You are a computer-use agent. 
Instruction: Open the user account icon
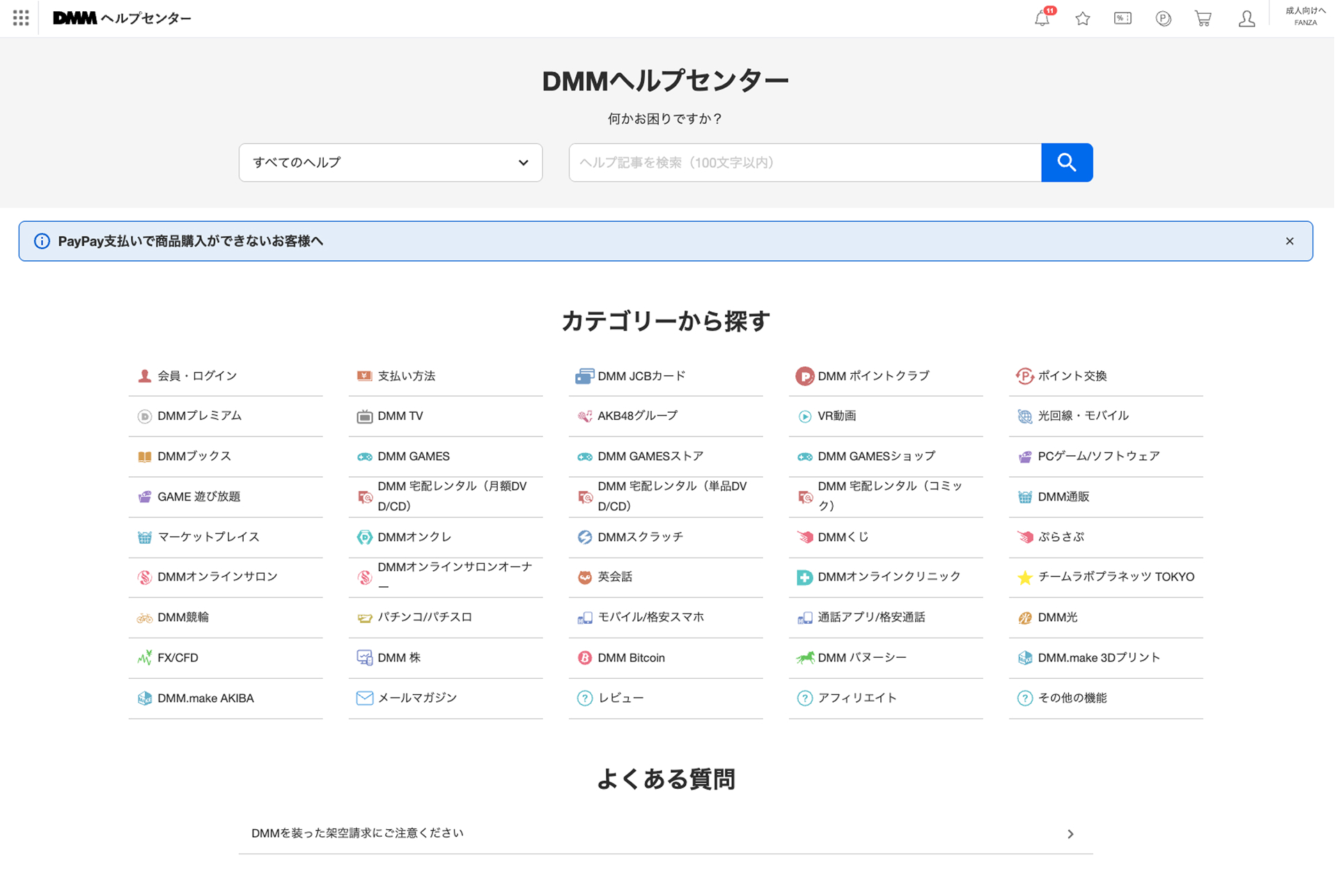pyautogui.click(x=1249, y=19)
